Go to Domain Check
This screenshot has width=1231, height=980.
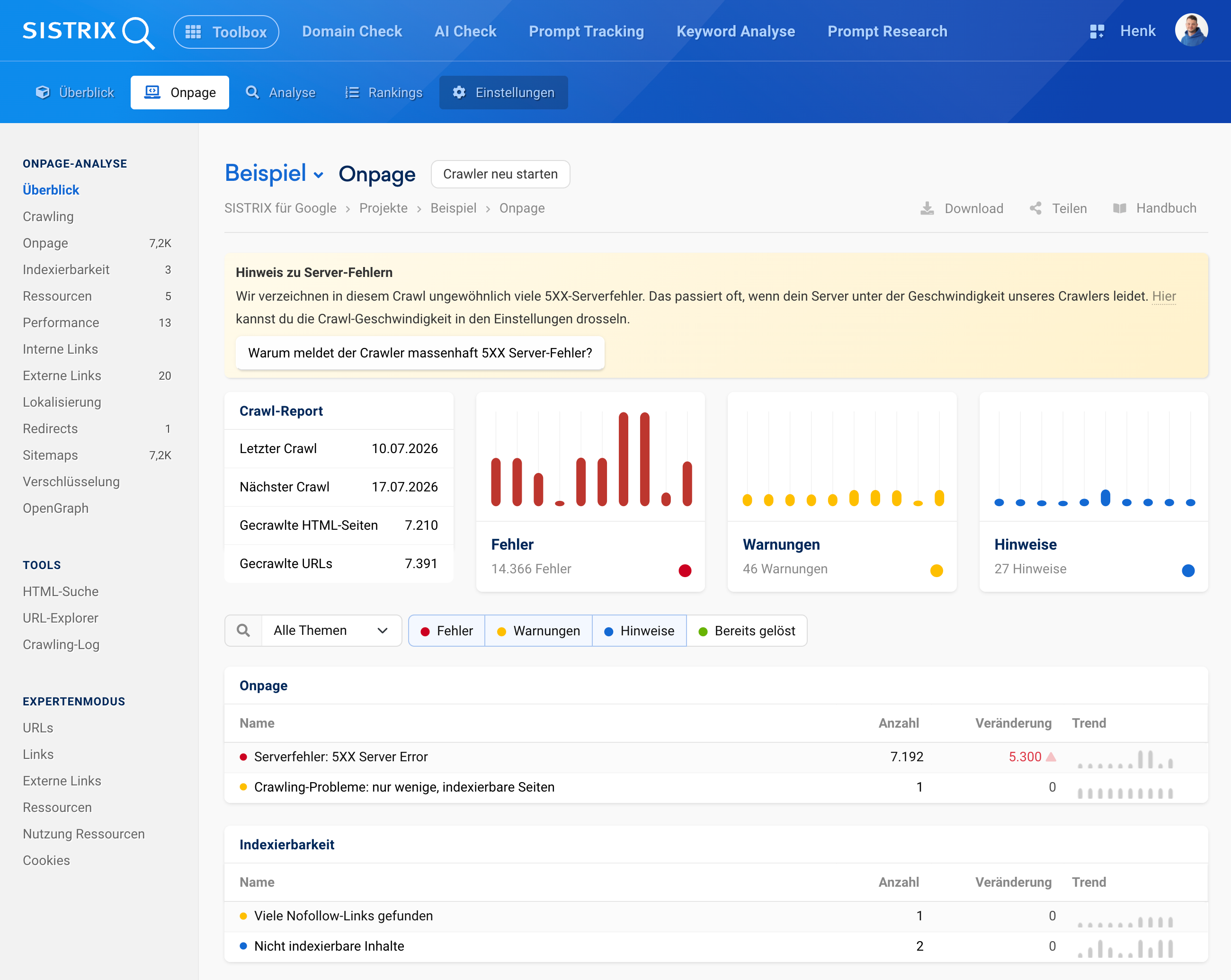tap(352, 31)
